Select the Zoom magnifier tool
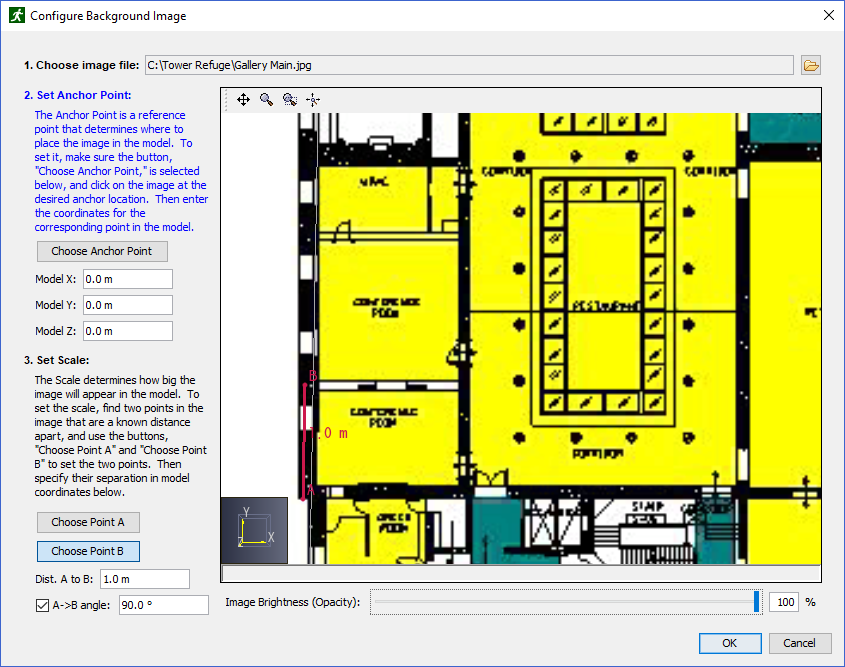Image resolution: width=845 pixels, height=667 pixels. pos(266,100)
